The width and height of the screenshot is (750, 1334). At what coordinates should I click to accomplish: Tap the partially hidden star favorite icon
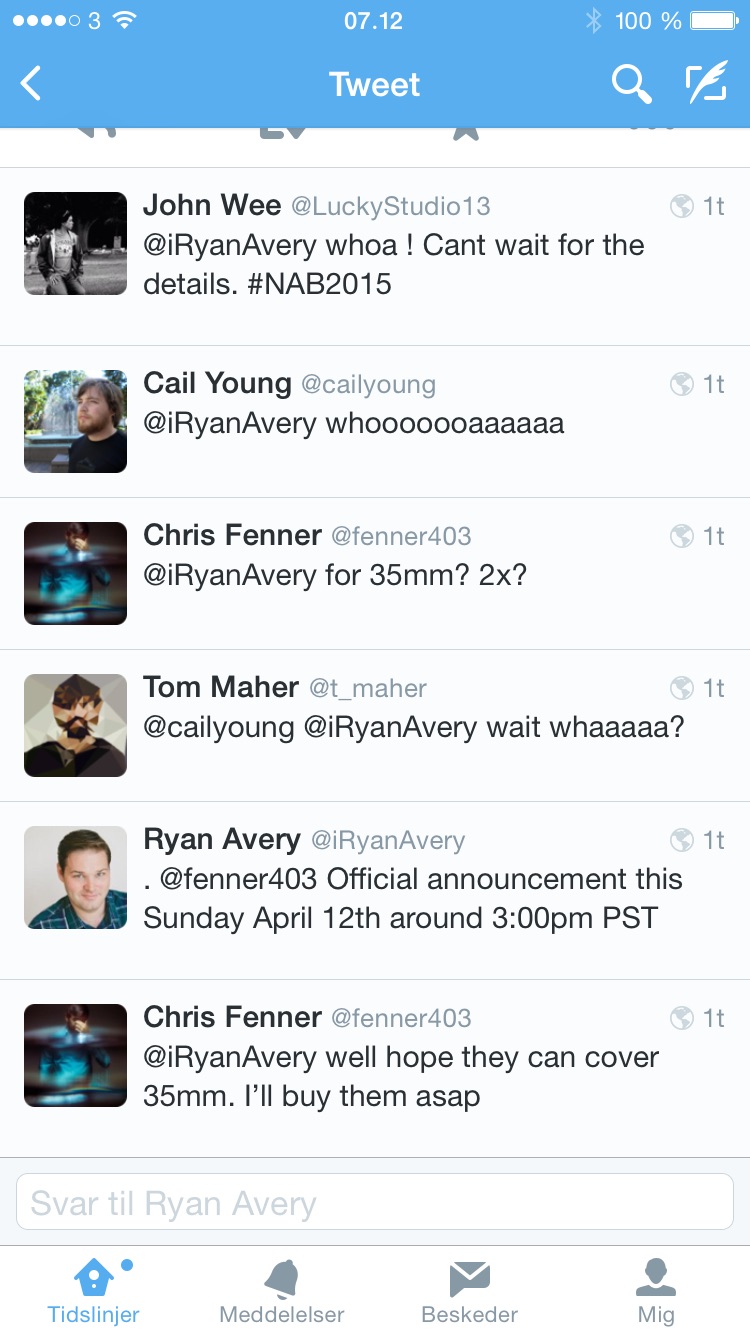[x=465, y=134]
